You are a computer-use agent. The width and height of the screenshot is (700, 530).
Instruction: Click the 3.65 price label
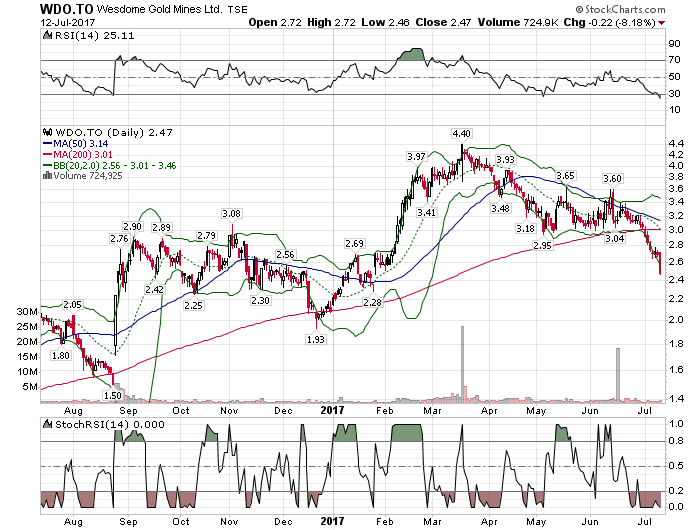(565, 175)
